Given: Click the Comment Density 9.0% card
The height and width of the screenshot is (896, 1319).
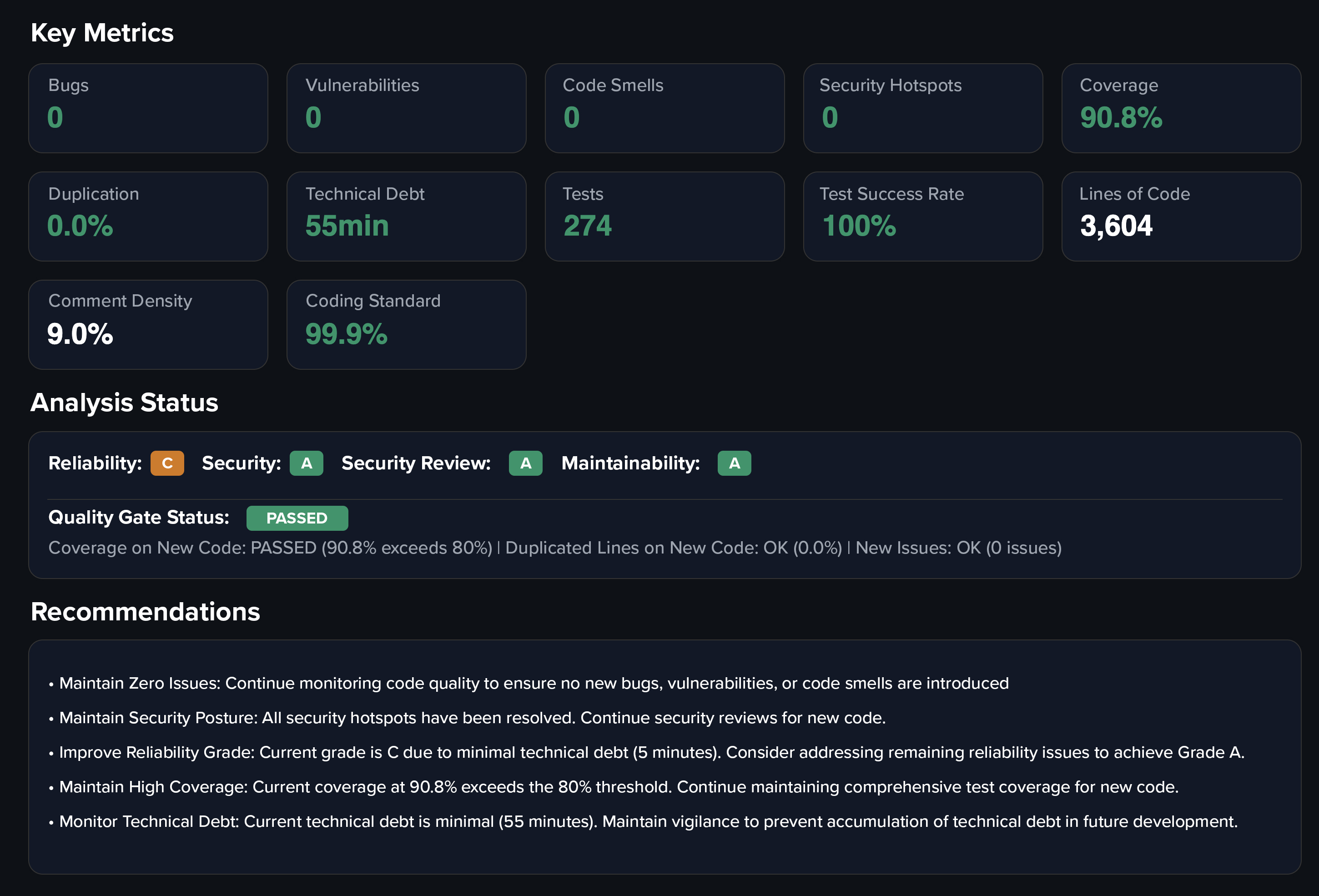Looking at the screenshot, I should coord(148,324).
